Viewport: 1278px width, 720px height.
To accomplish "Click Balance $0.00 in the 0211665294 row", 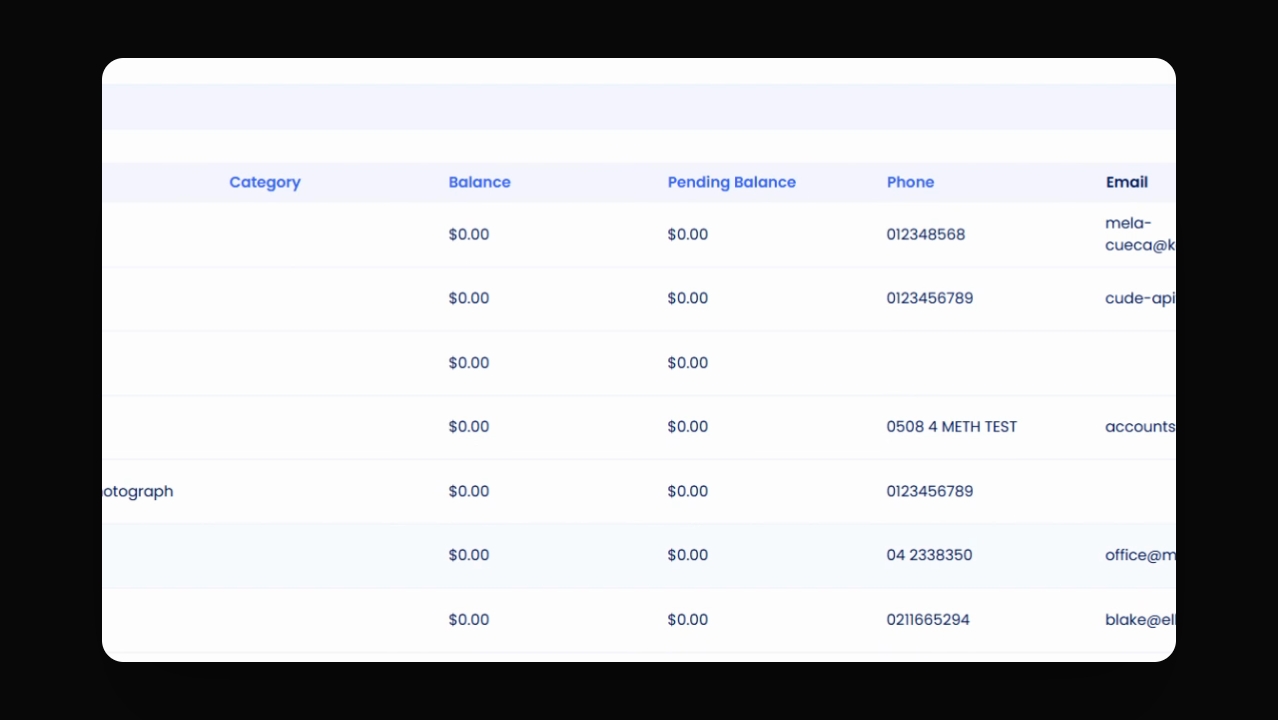I will (468, 619).
